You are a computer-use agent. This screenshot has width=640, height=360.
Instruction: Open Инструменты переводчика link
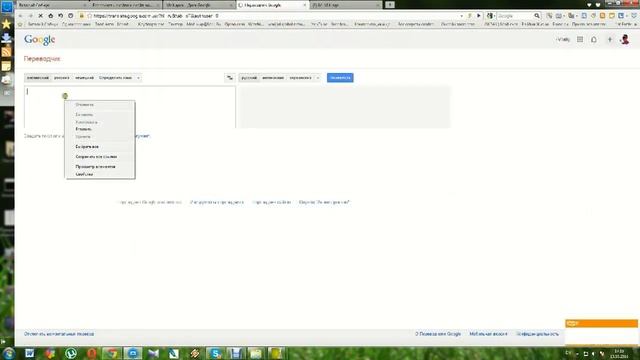pos(217,202)
